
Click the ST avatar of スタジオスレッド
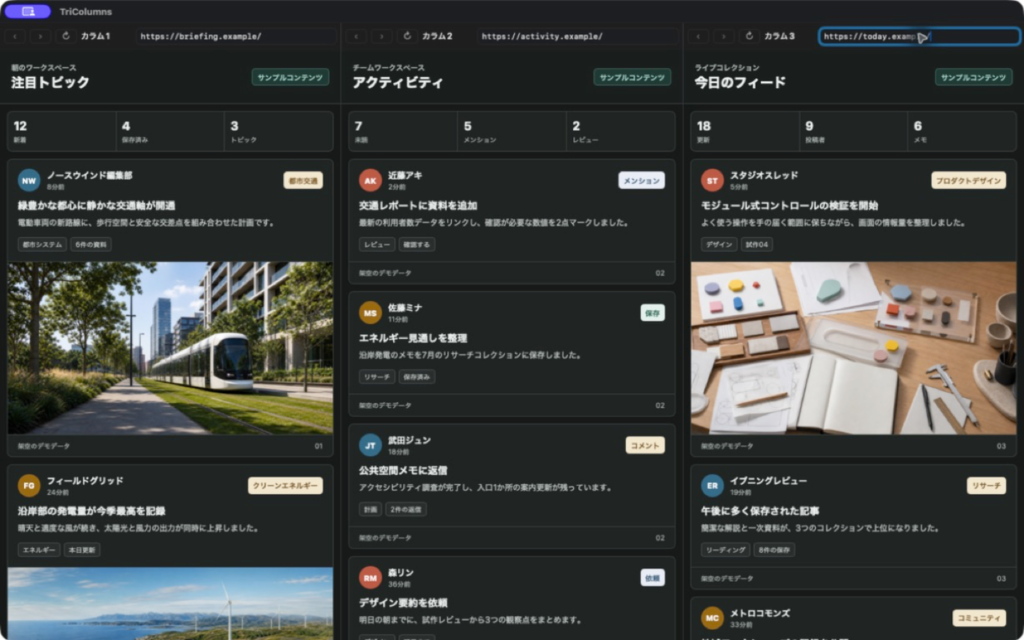[712, 181]
